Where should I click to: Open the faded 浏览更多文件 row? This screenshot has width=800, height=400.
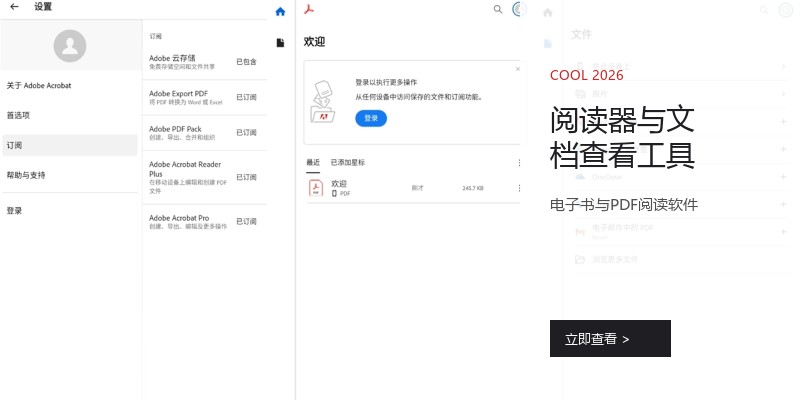(681, 260)
